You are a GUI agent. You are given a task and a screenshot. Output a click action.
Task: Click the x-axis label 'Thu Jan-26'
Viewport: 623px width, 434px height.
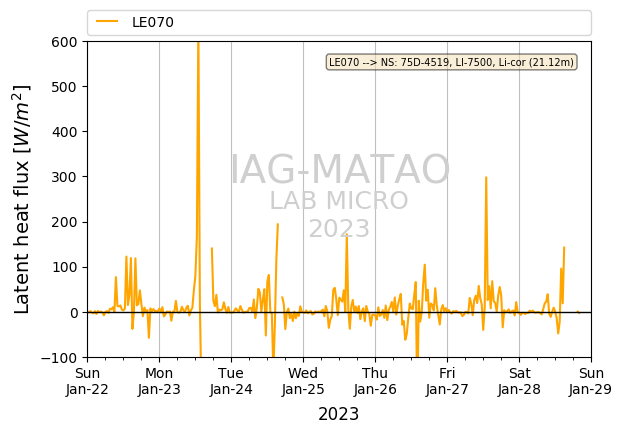click(x=375, y=381)
